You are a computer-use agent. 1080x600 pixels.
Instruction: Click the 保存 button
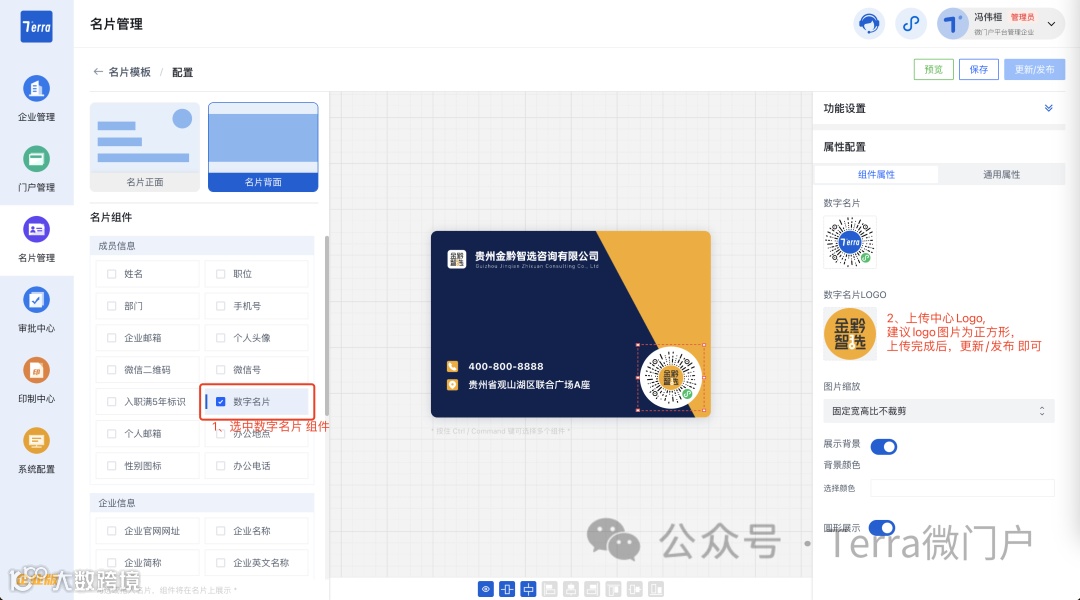(x=979, y=70)
